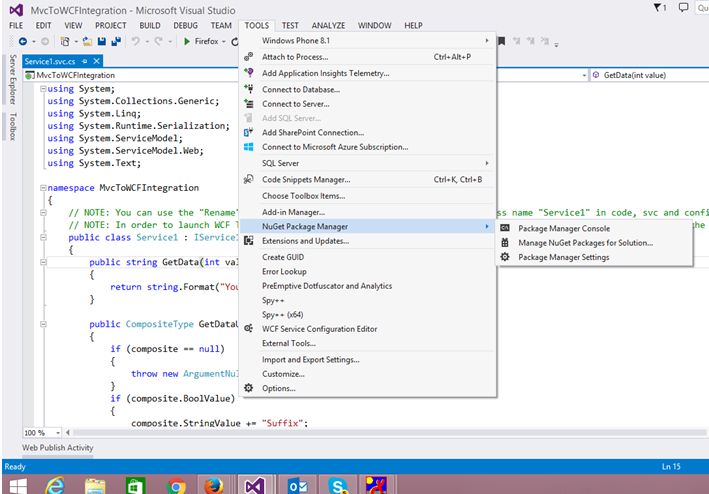The height and width of the screenshot is (494, 709).
Task: Click the New Project toolbar icon
Action: point(65,42)
